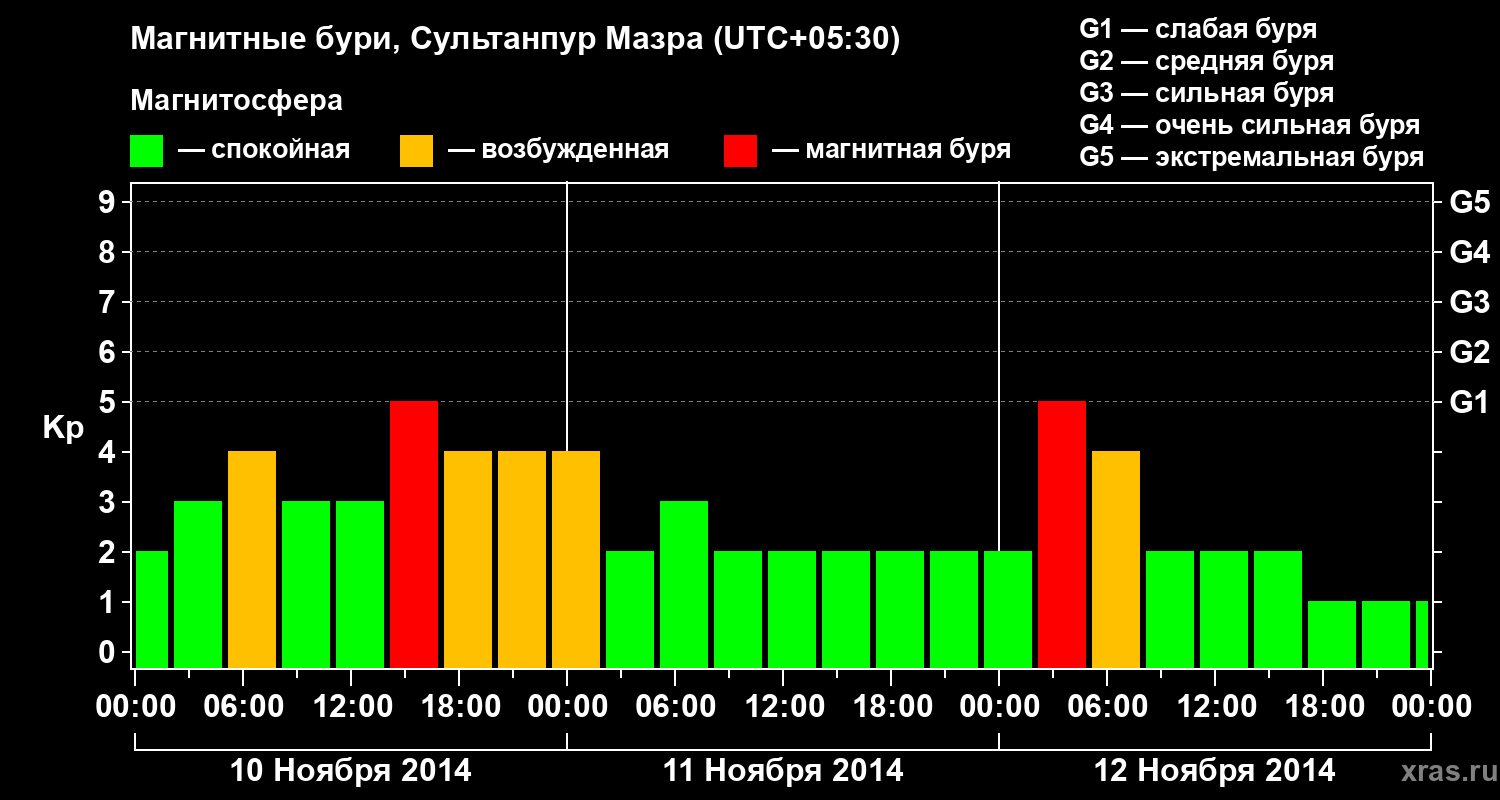This screenshot has width=1500, height=800.
Task: Click the '18:00' time label of 11 Ноября
Action: coord(892,707)
